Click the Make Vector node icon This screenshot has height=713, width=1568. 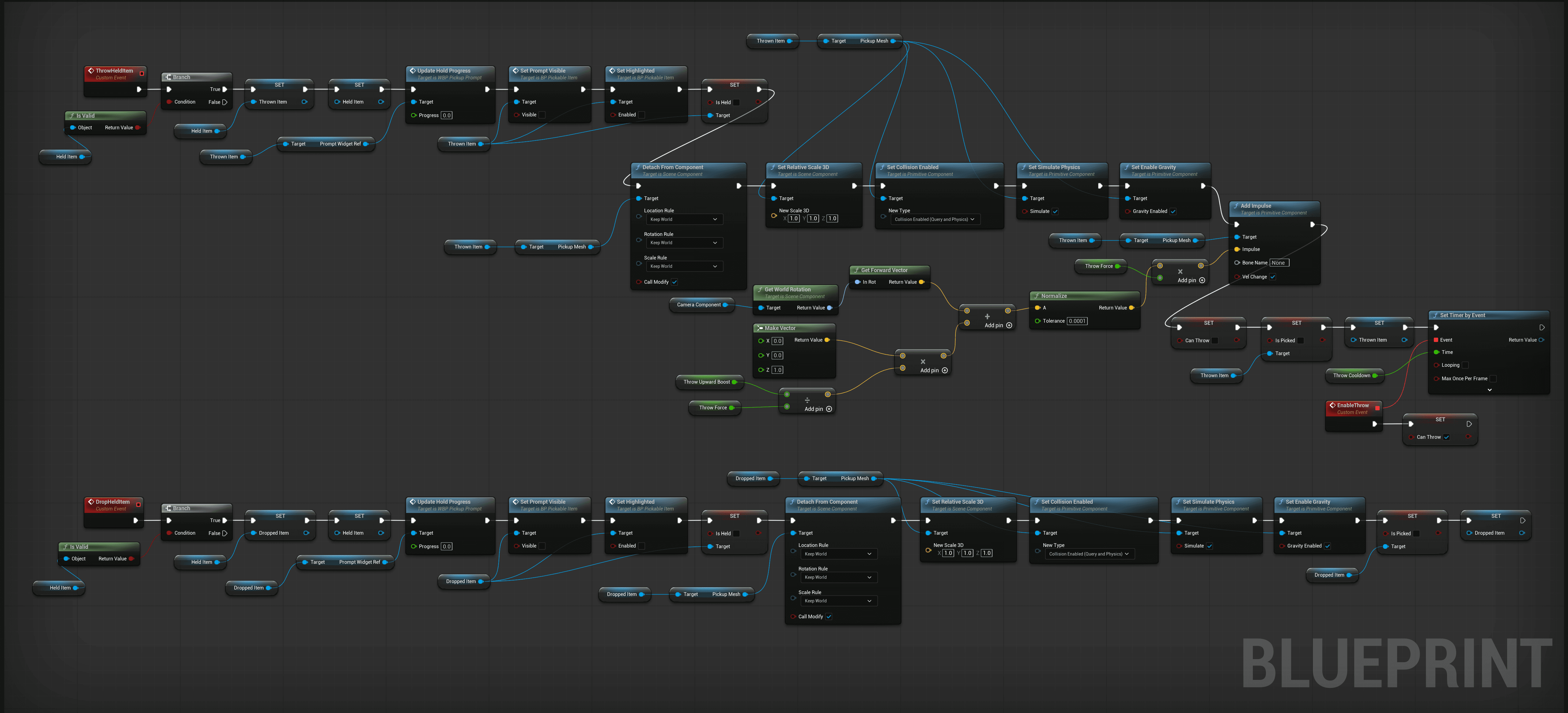coord(760,328)
